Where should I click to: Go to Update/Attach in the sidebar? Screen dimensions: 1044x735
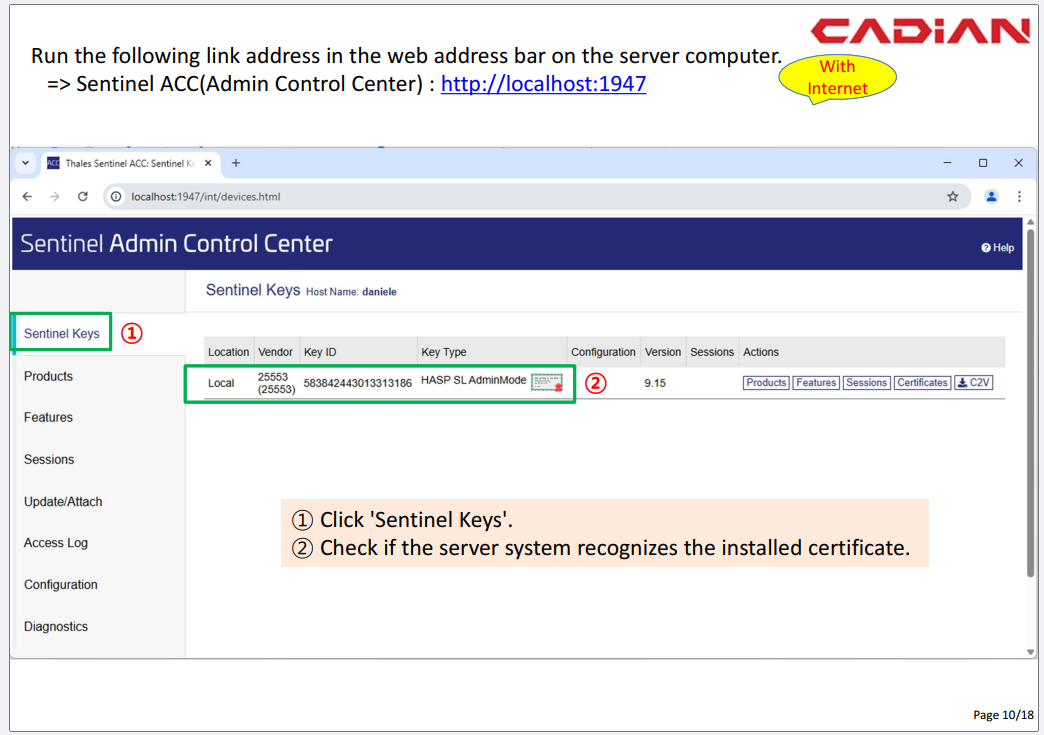[x=63, y=502]
